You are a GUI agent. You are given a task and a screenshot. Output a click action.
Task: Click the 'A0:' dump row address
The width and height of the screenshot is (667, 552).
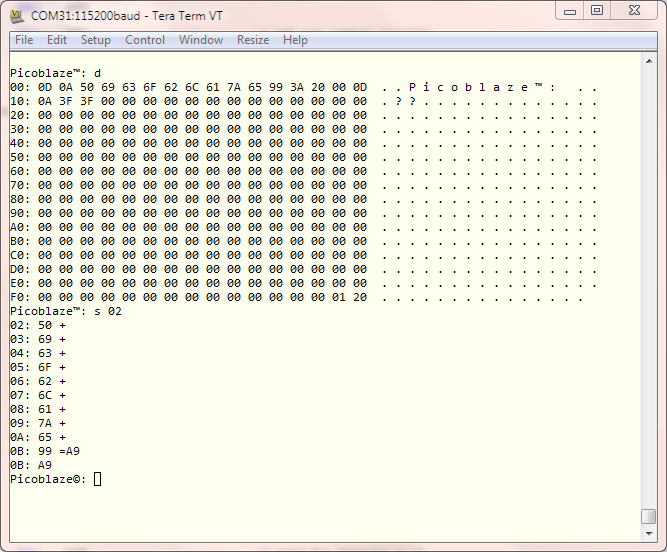pyautogui.click(x=20, y=227)
